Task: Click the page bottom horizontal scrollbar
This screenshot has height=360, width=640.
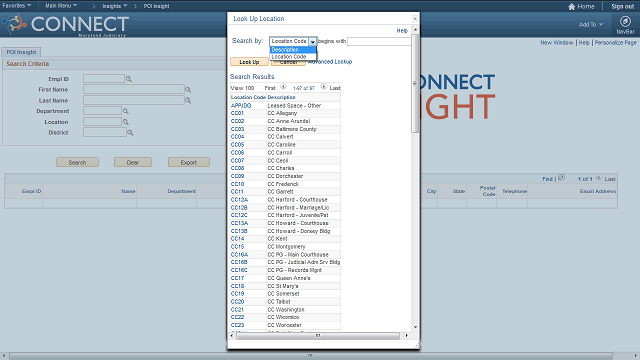Action: (311, 356)
